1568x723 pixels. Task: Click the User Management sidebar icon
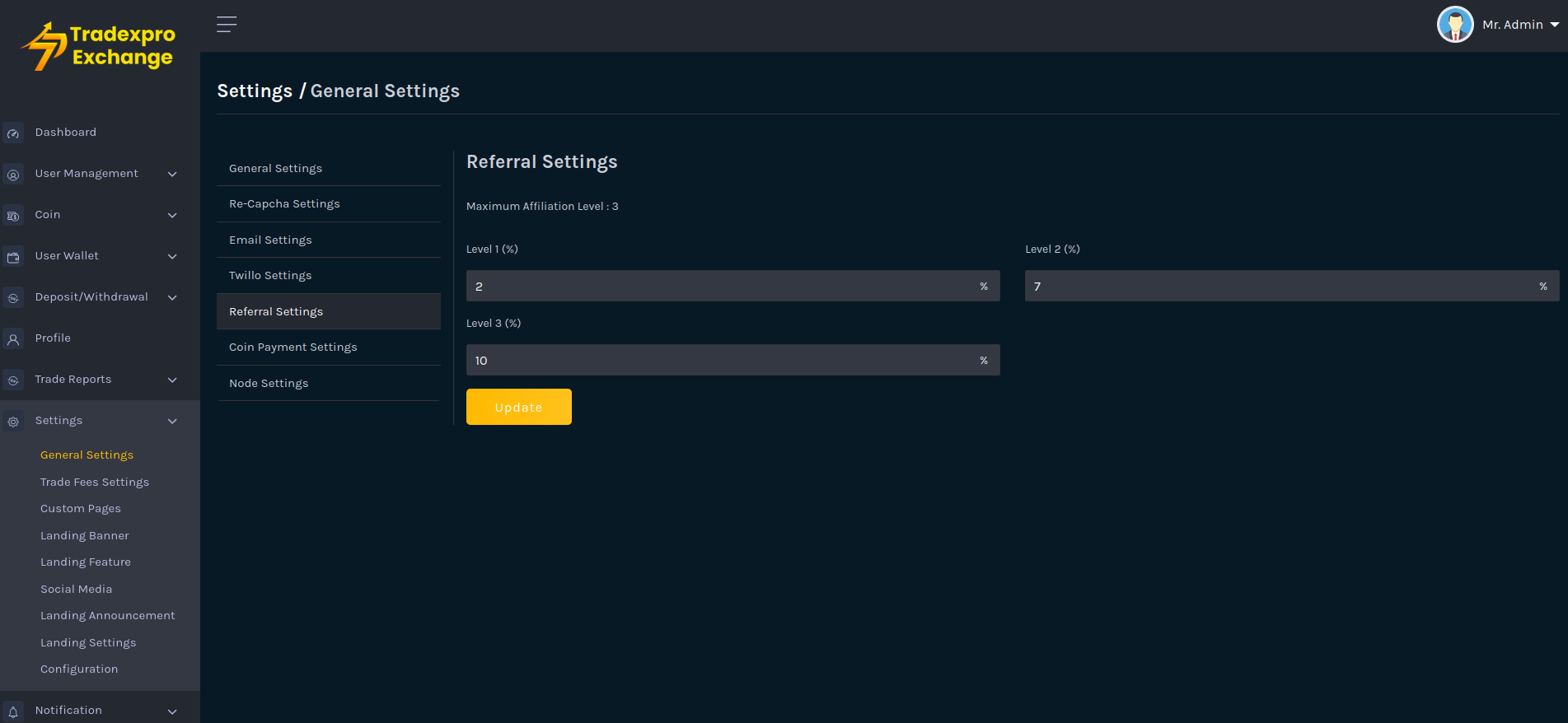[x=13, y=175]
